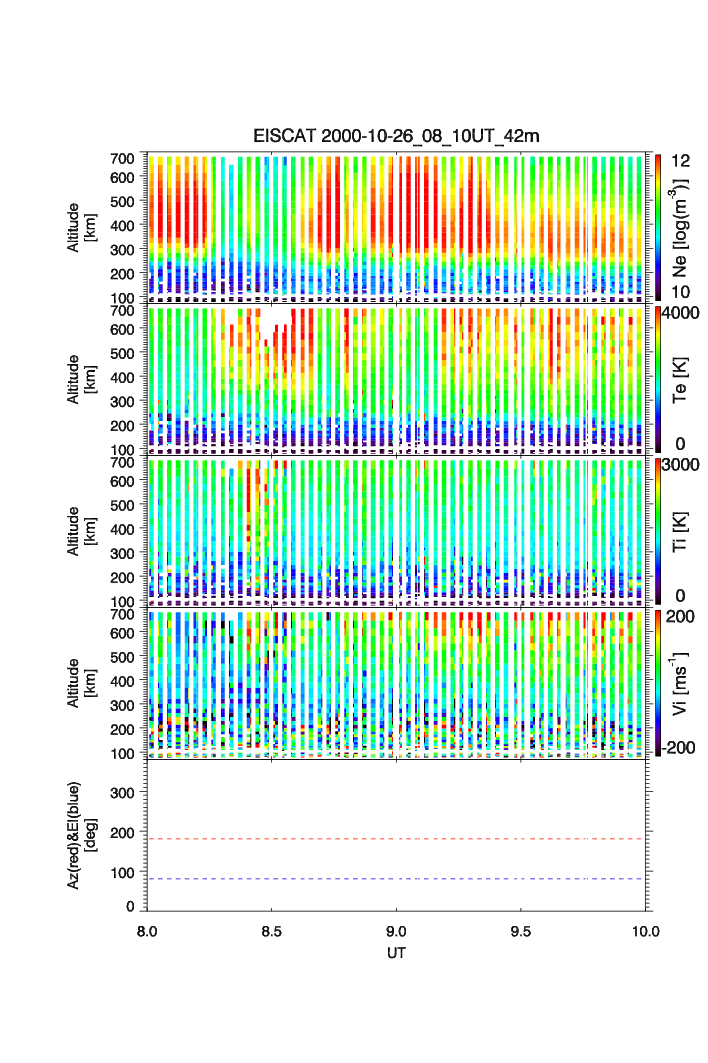Select the red dashed azimuth line
Viewport: 708px width, 1063px height.
click(x=398, y=839)
